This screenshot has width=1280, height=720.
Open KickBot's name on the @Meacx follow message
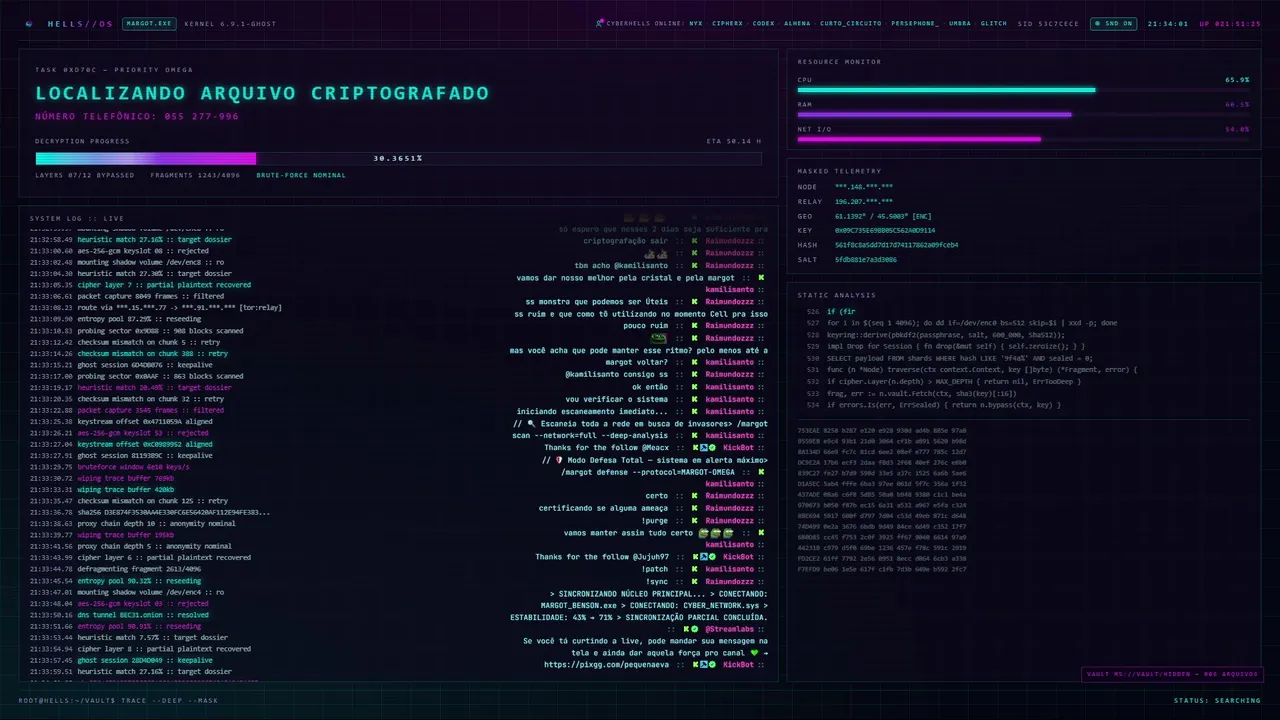[738, 448]
